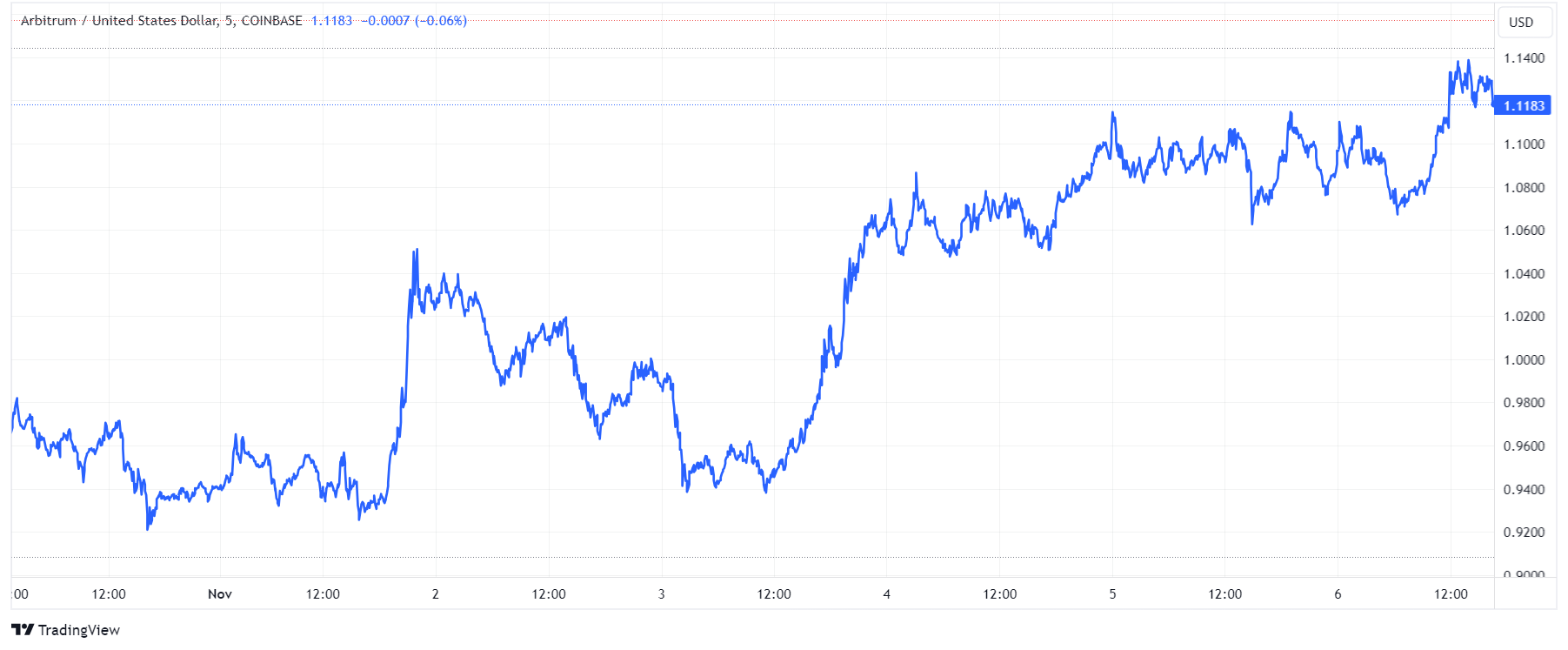Click the 1.1183 price in chart header
The height and width of the screenshot is (650, 1568).
[x=331, y=21]
